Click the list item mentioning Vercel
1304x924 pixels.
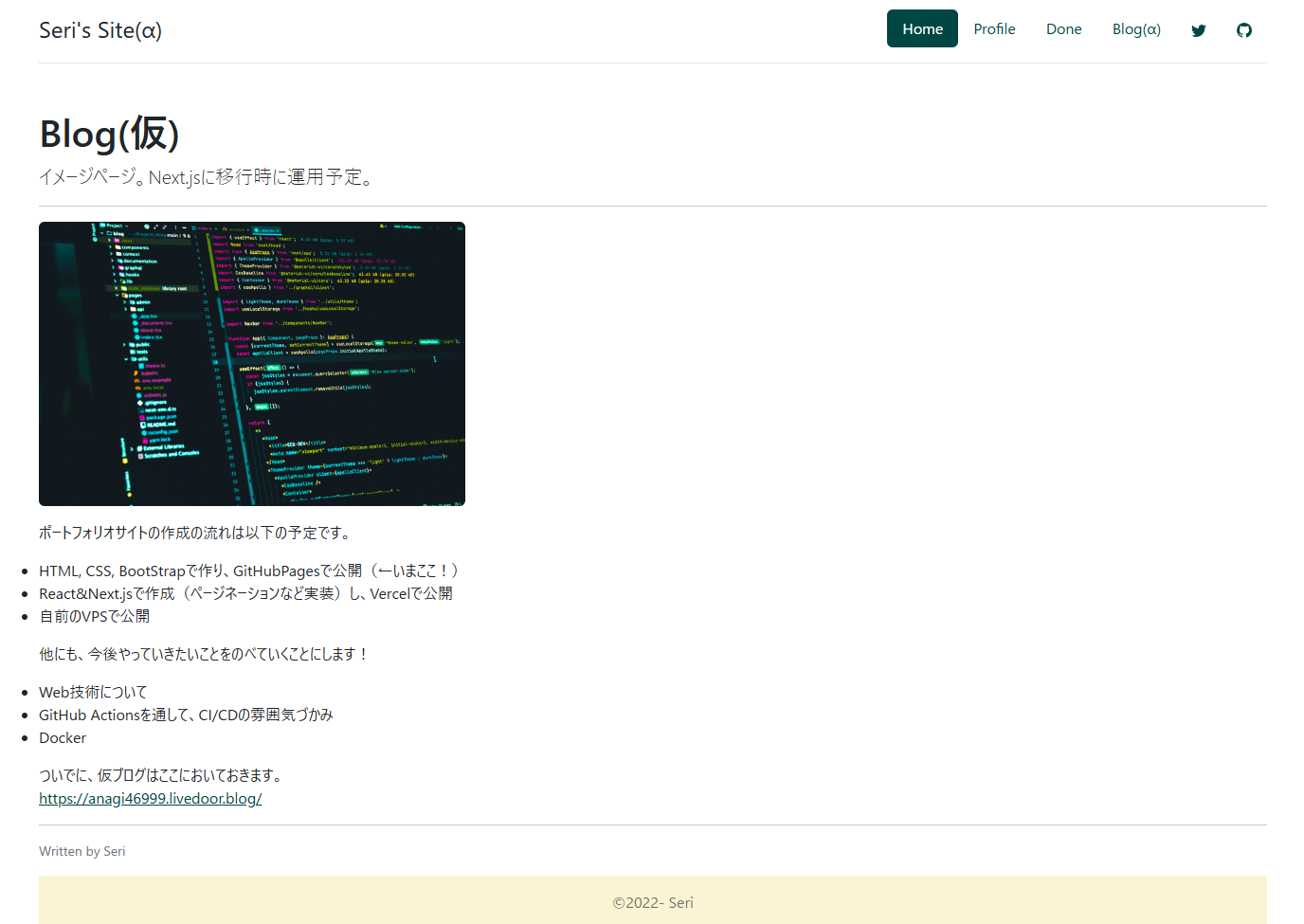click(x=245, y=593)
